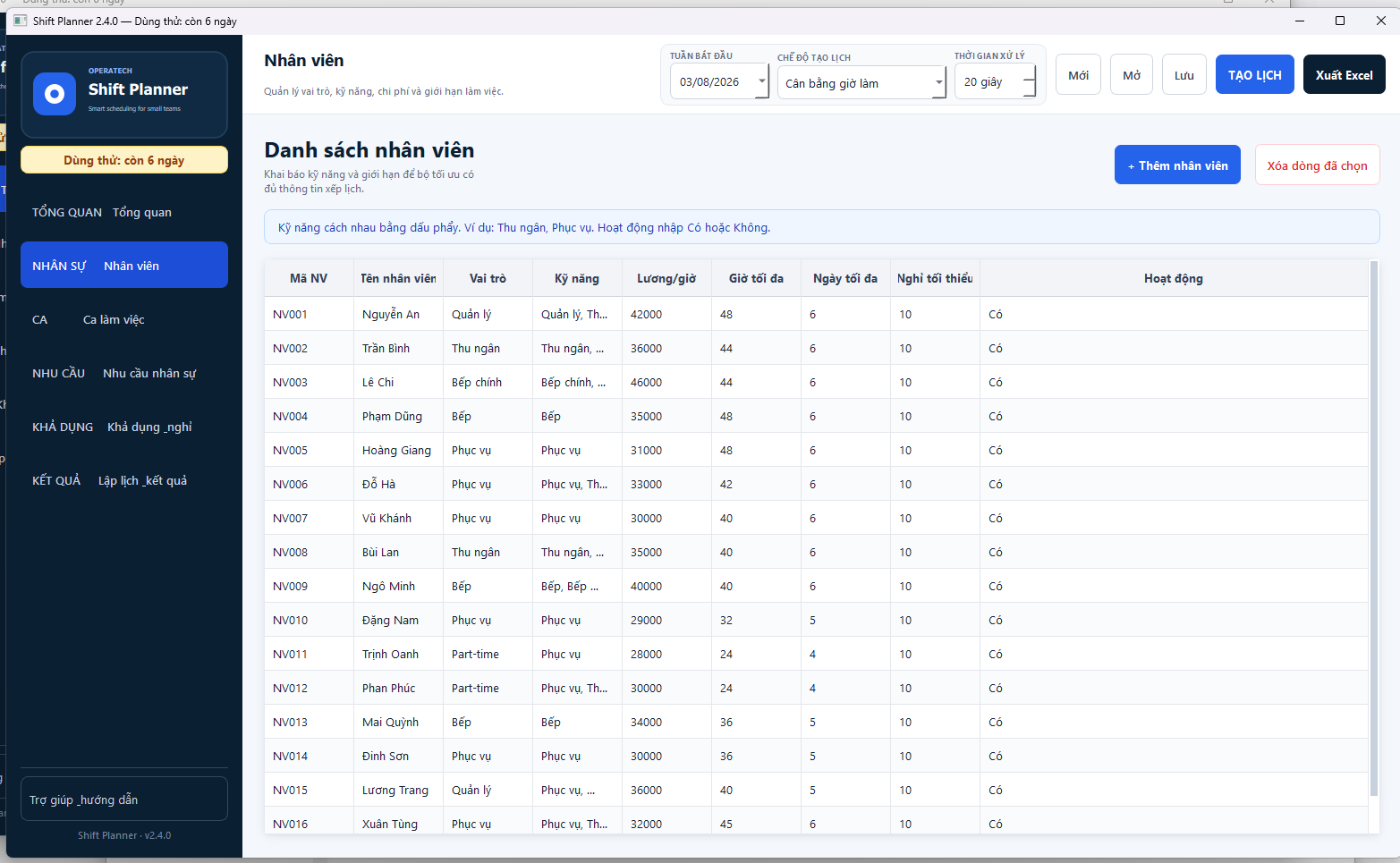Image resolution: width=1400 pixels, height=863 pixels.
Task: Click the Hoạt động column header
Action: (x=1174, y=278)
